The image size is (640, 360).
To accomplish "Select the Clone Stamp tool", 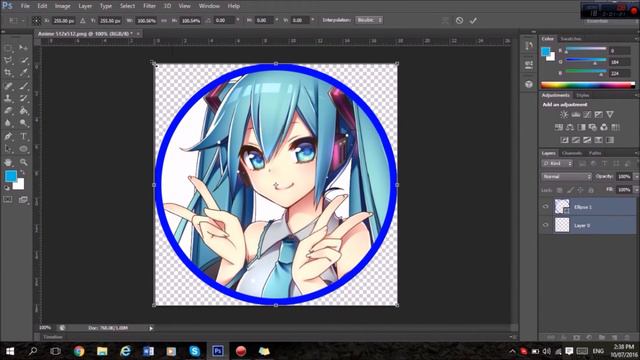I will [8, 98].
